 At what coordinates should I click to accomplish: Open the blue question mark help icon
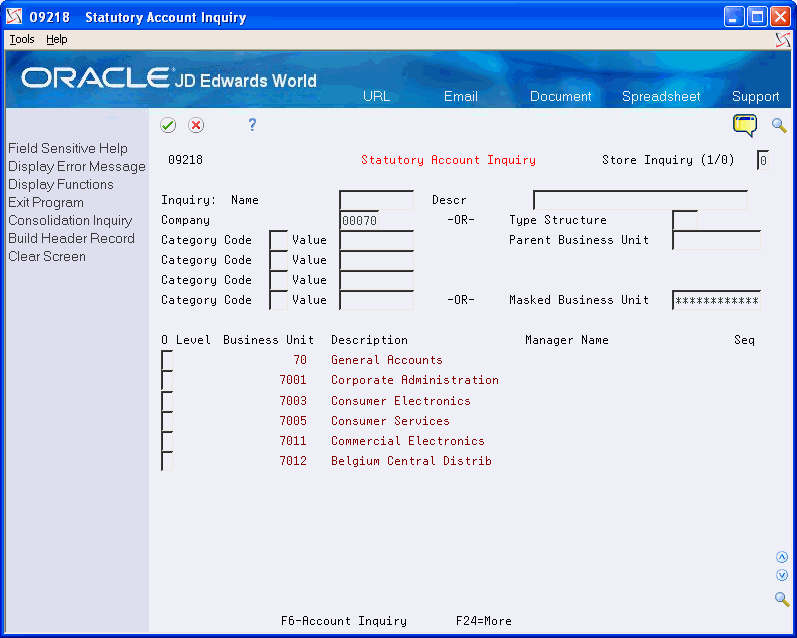click(x=252, y=125)
